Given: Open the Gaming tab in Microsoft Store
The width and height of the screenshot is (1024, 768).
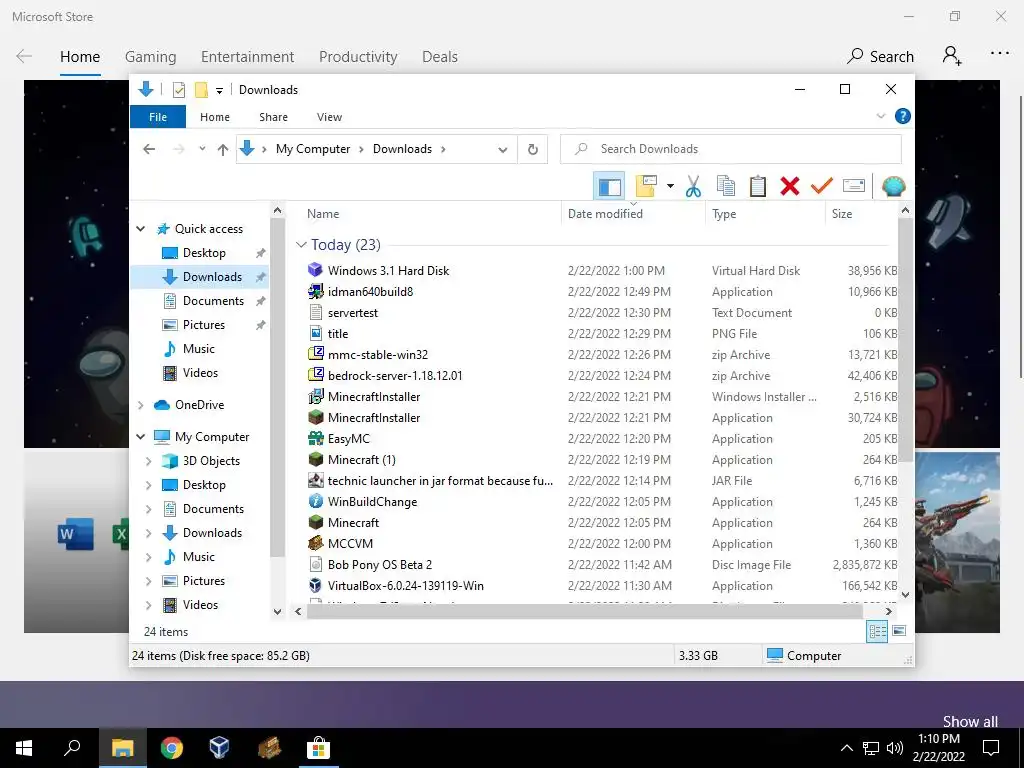Looking at the screenshot, I should click(150, 57).
